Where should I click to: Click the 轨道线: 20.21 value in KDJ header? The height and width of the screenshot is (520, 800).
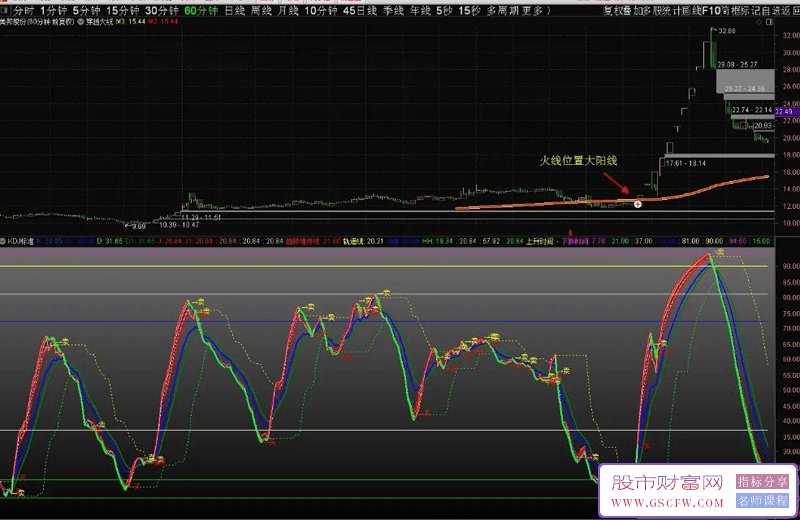click(363, 241)
